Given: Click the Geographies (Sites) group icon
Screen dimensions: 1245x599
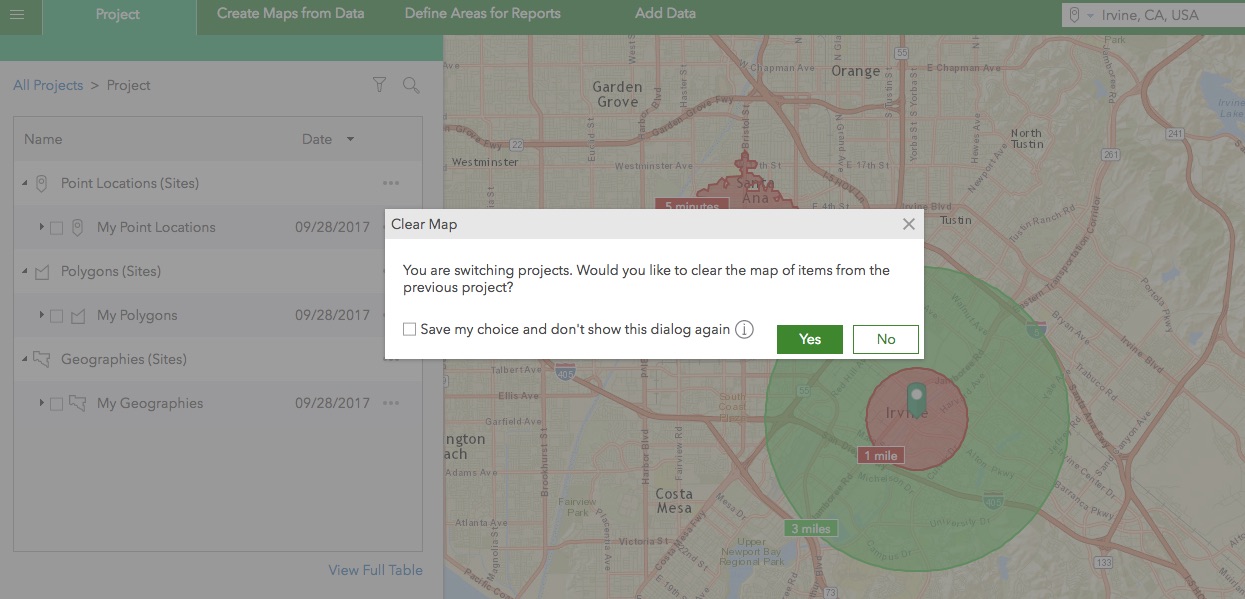Looking at the screenshot, I should [x=42, y=359].
